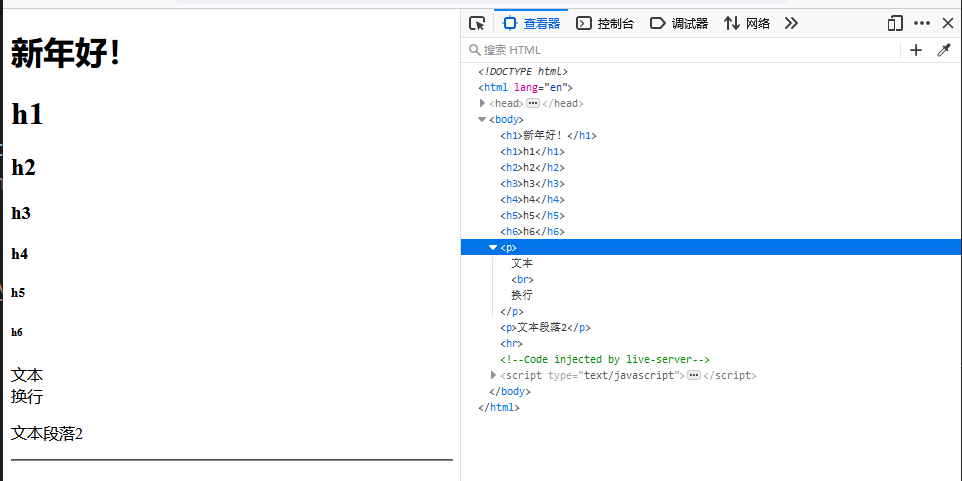This screenshot has width=962, height=481.
Task: Open the devtools three-dot options menu
Action: coord(922,24)
